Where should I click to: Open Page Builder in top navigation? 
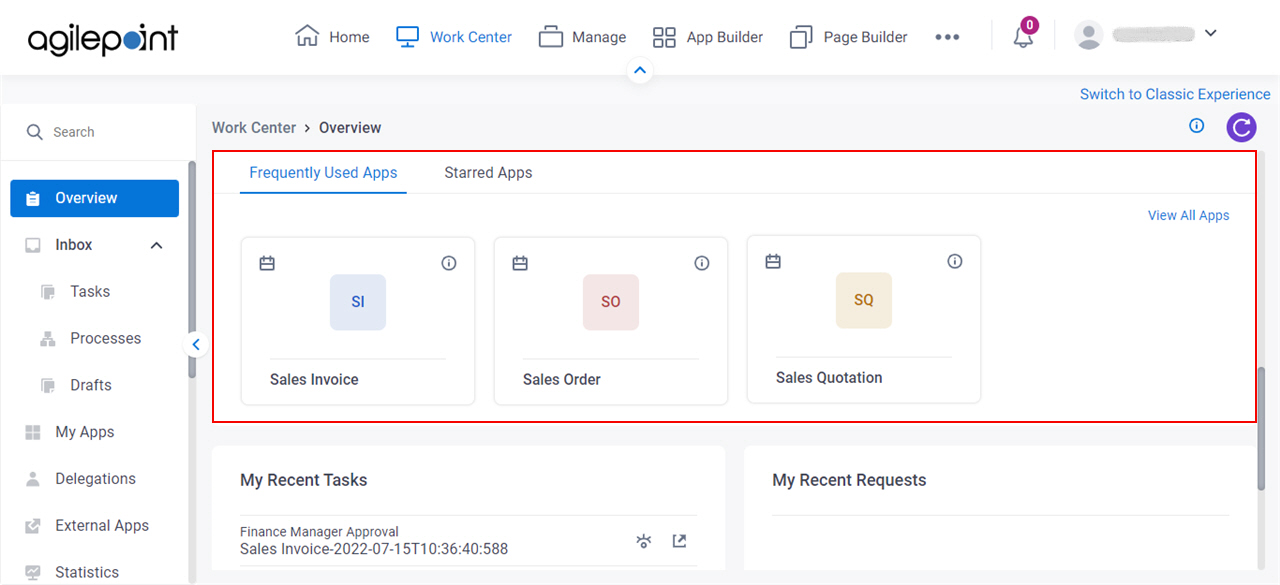pyautogui.click(x=849, y=37)
